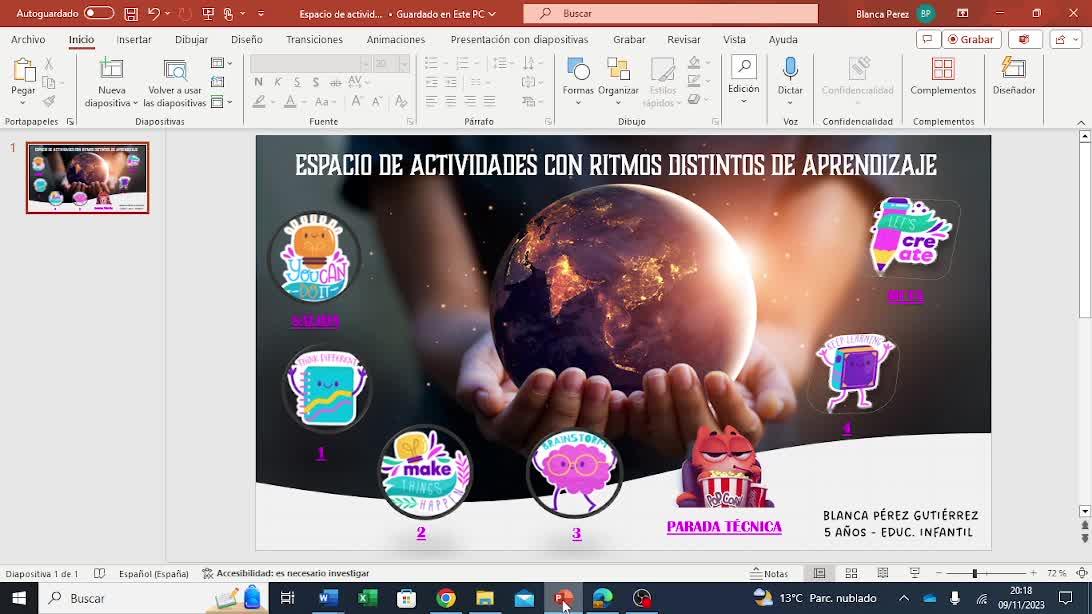This screenshot has height=614, width=1092.
Task: Open the font size dropdown
Action: coord(404,63)
